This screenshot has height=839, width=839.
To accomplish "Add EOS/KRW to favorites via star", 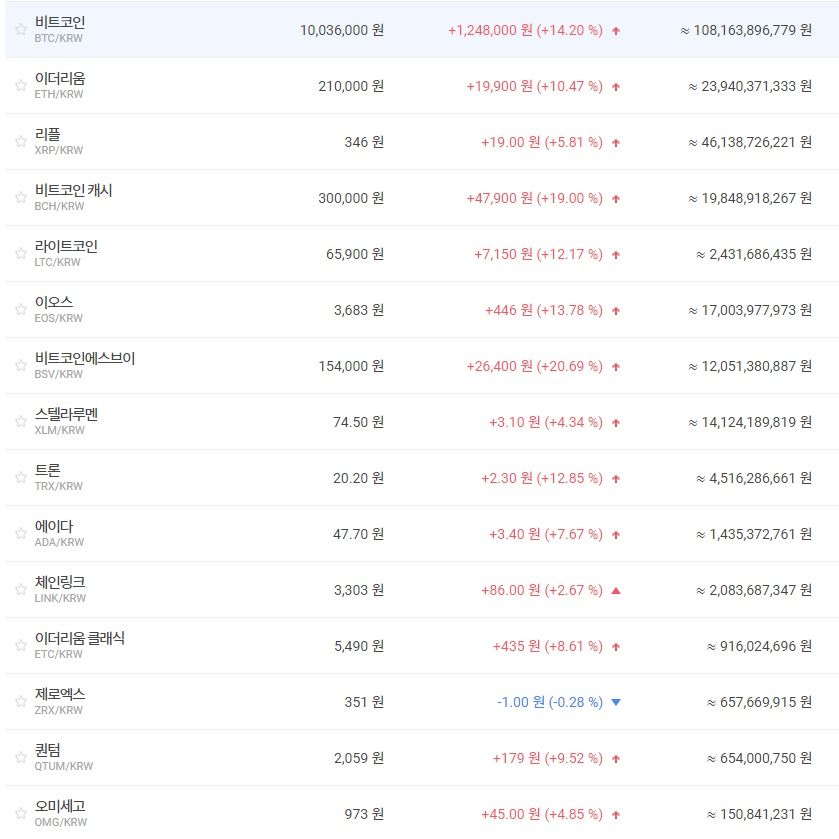I will pyautogui.click(x=20, y=310).
